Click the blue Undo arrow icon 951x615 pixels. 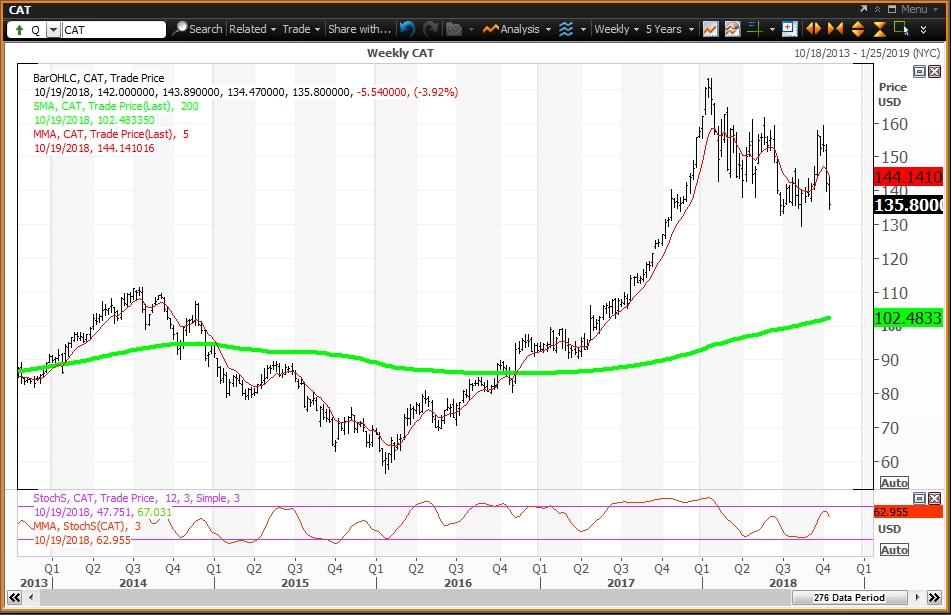point(407,29)
